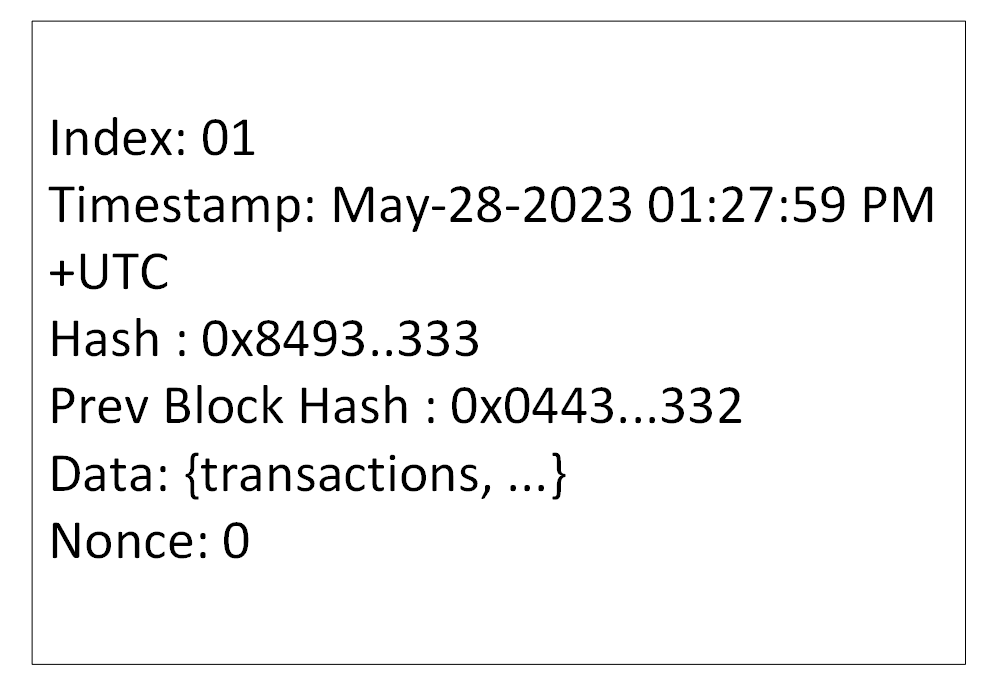Select the Nonce value 0

coord(235,542)
